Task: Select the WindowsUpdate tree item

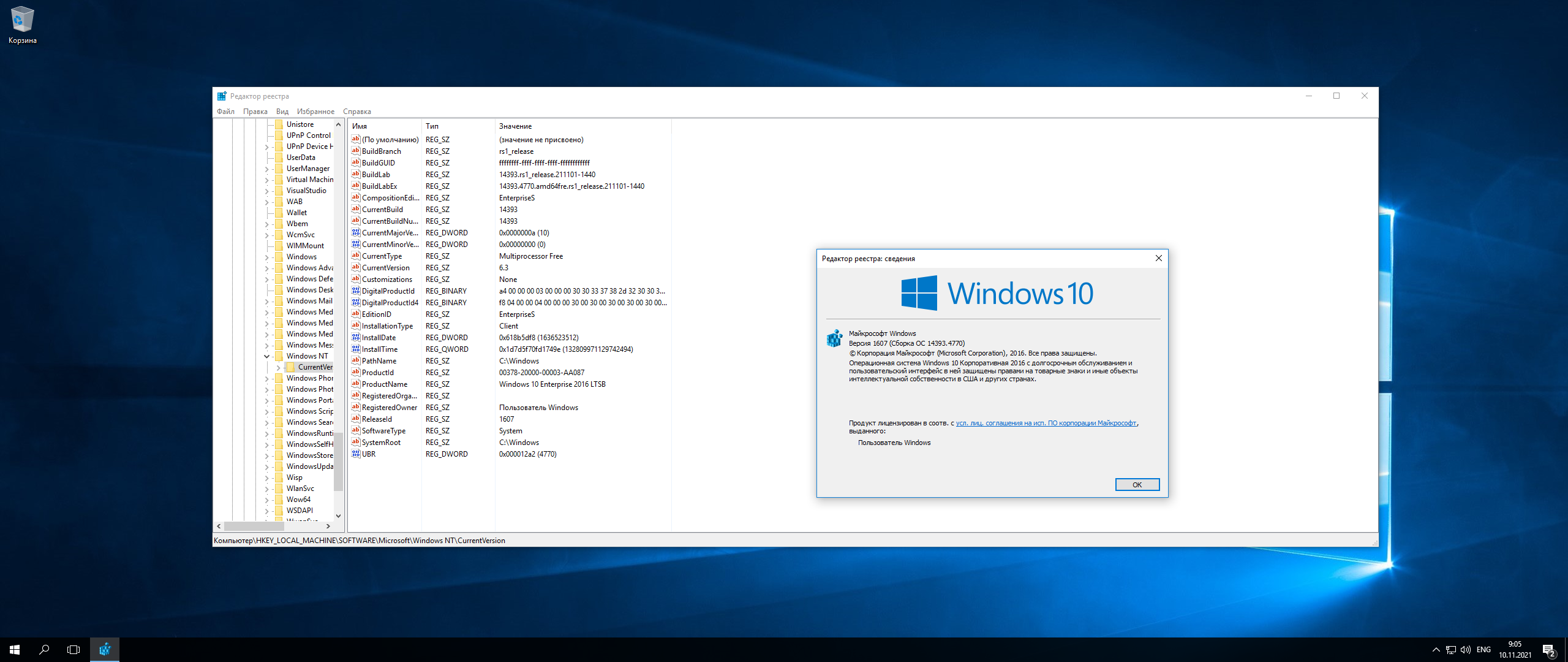Action: [310, 466]
